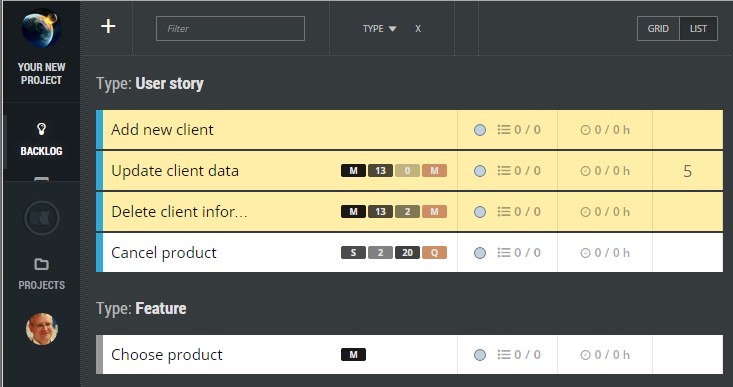Click orange Q tag on Cancel product
Viewport: 733px width, 387px height.
[x=434, y=253]
